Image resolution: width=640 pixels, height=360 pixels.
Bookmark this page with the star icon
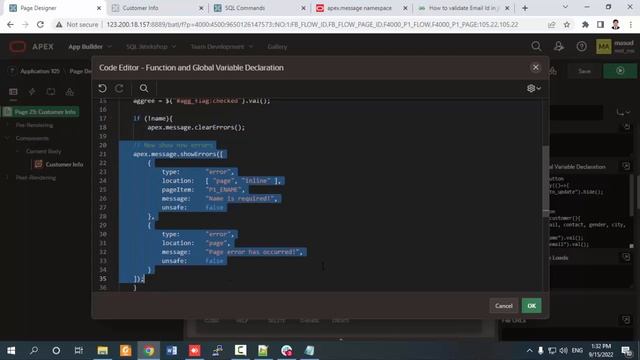[x=567, y=24]
